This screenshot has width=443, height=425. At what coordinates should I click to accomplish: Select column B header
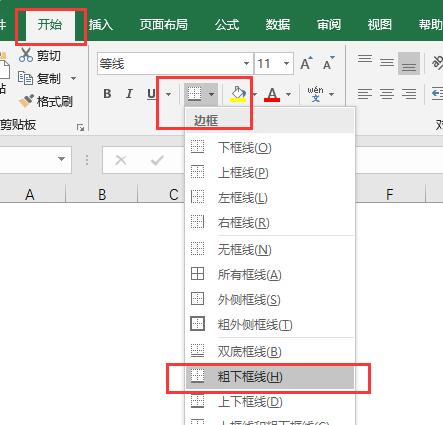point(102,194)
